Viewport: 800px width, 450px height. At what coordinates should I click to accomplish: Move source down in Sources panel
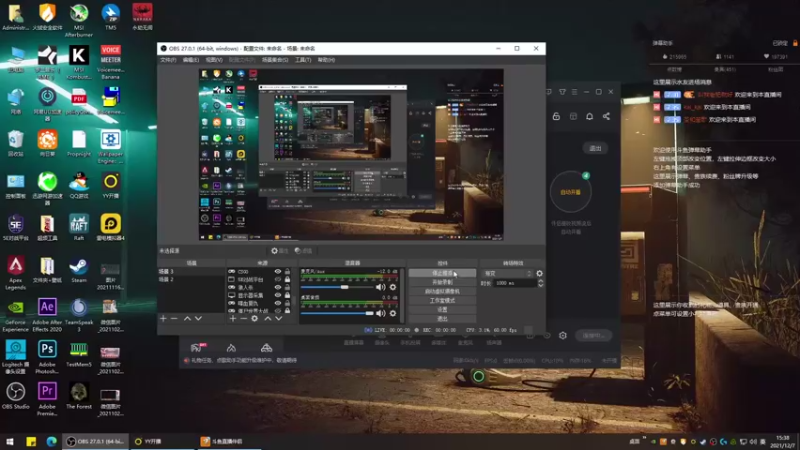279,318
